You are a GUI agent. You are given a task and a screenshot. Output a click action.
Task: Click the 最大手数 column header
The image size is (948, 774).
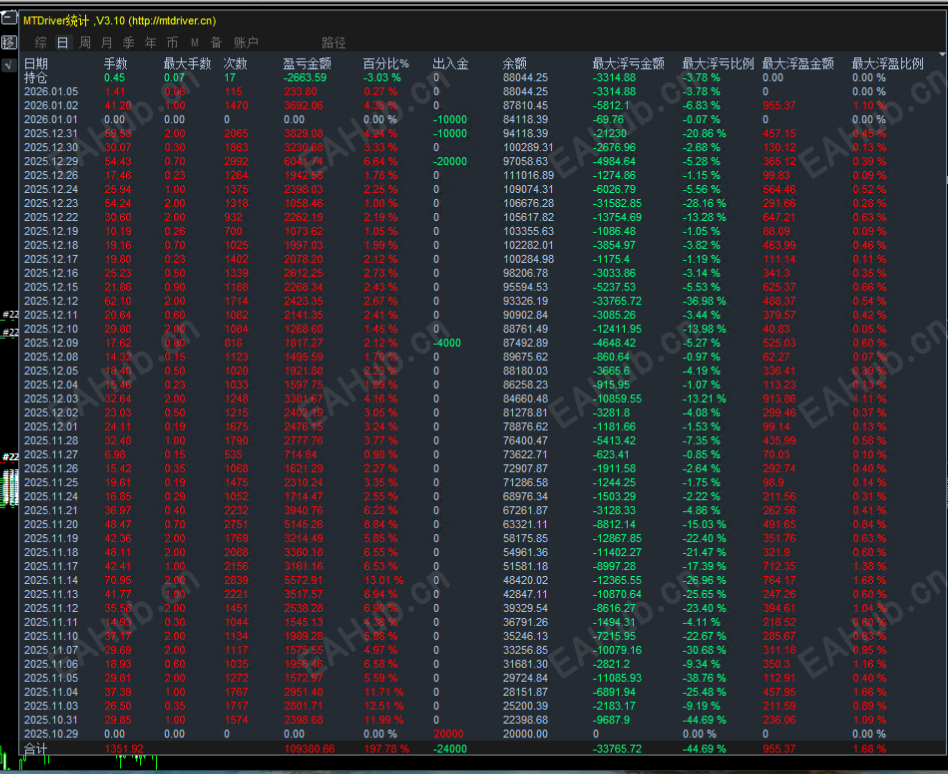(x=187, y=63)
